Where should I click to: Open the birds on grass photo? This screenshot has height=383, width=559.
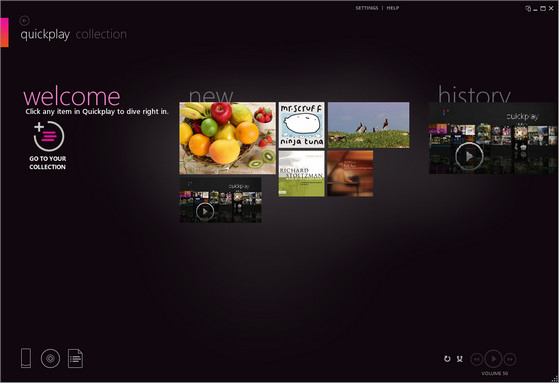coord(369,125)
